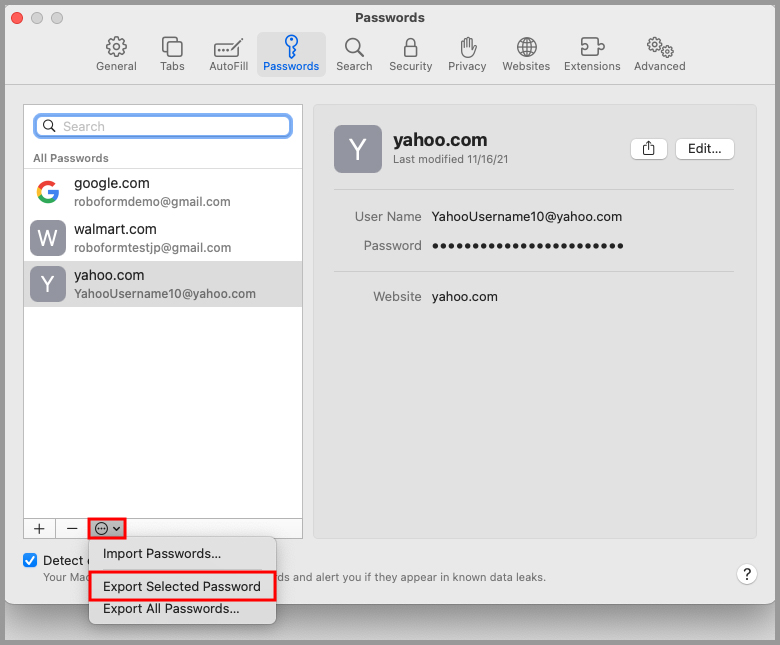Select the yahoo.com entry in list
The width and height of the screenshot is (780, 645).
[163, 284]
